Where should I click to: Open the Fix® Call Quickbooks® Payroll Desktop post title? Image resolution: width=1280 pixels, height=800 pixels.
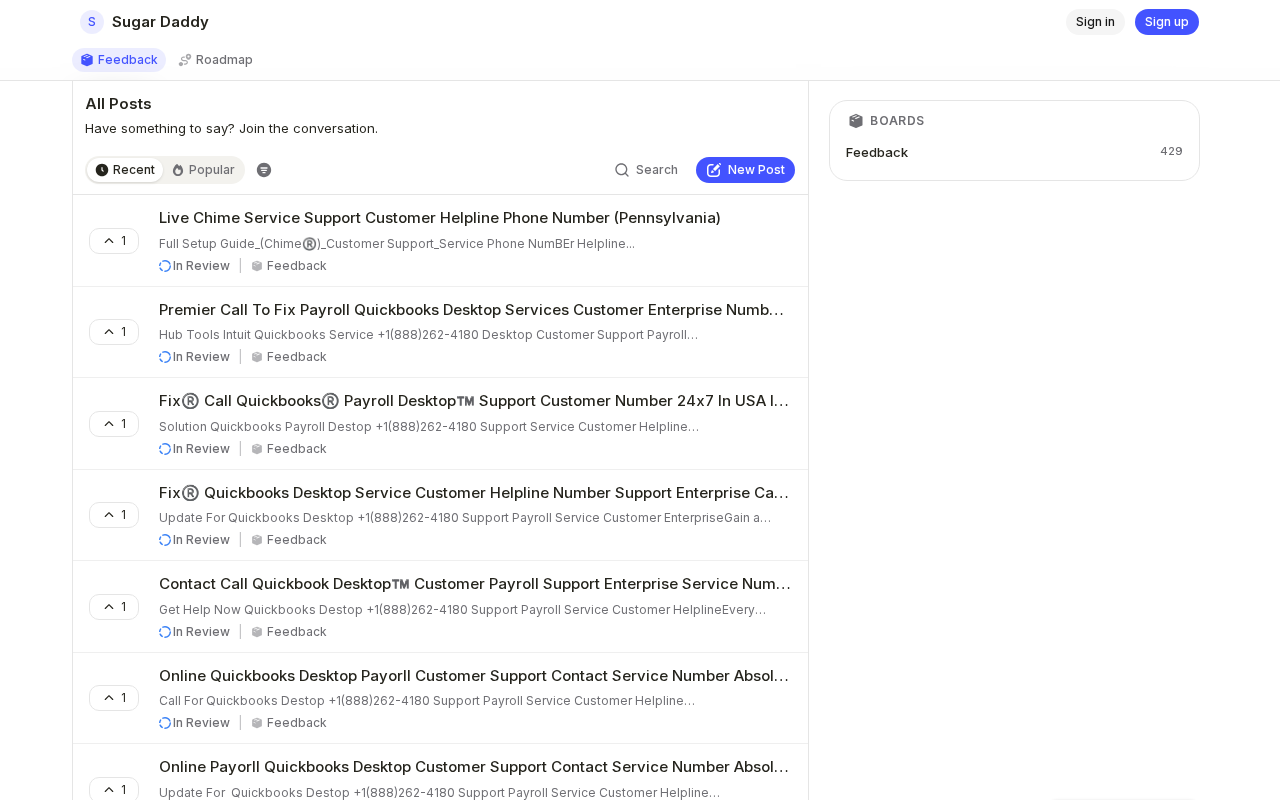[x=475, y=401]
